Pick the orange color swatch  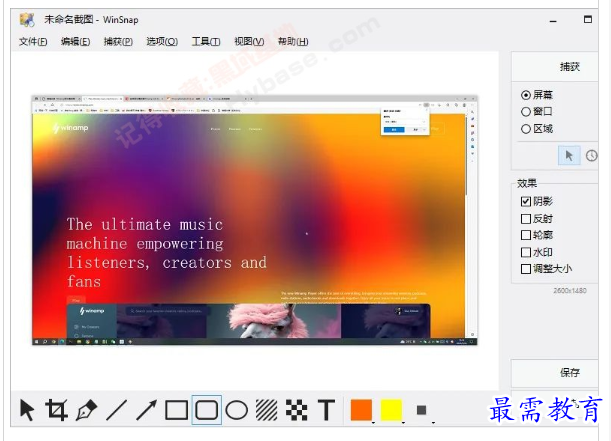pos(361,410)
